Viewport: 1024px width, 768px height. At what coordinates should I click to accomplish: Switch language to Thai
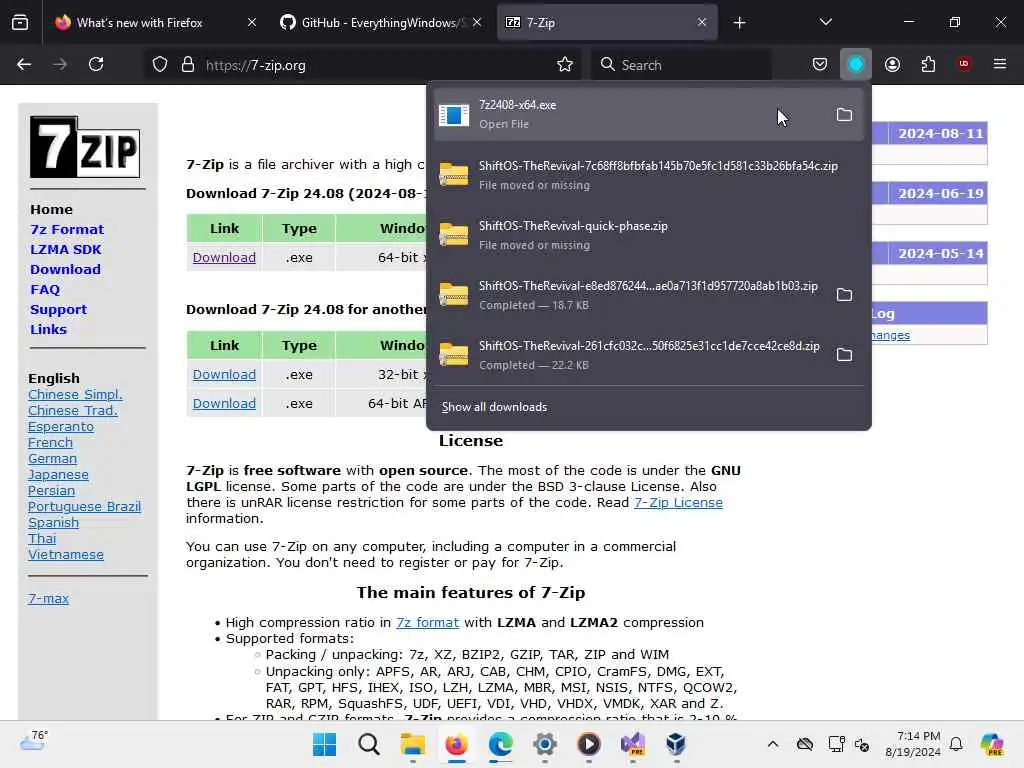tap(42, 539)
